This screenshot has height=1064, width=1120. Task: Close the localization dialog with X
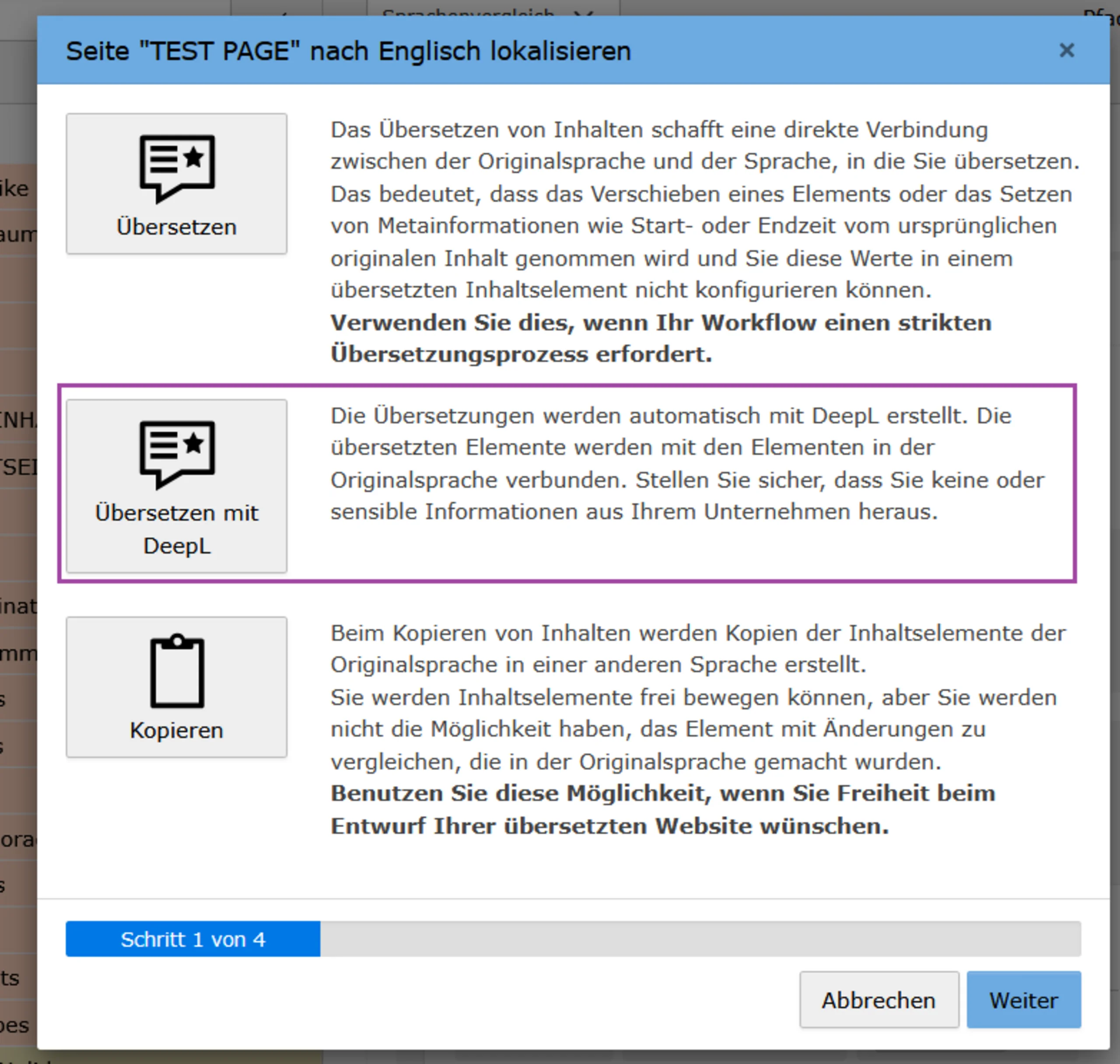click(1067, 50)
